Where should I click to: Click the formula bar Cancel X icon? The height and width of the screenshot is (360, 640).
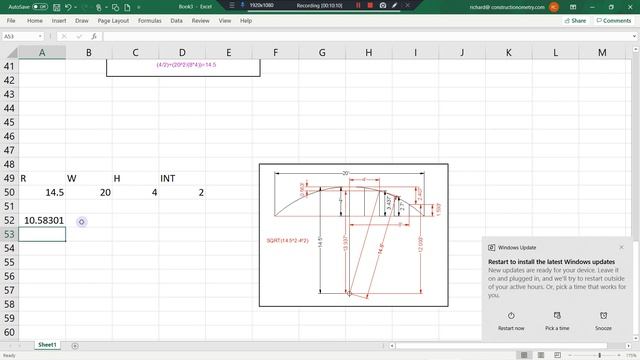click(x=64, y=36)
